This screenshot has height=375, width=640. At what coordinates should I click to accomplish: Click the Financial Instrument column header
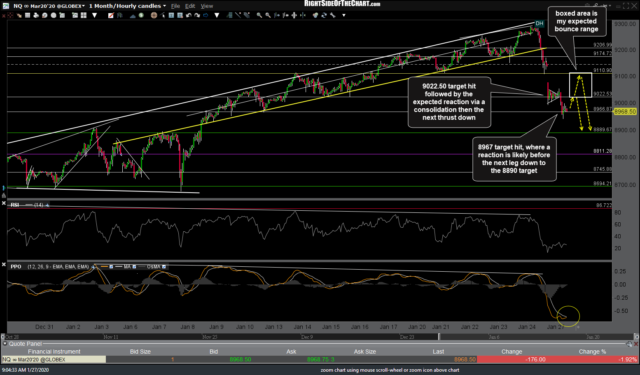tap(54, 351)
